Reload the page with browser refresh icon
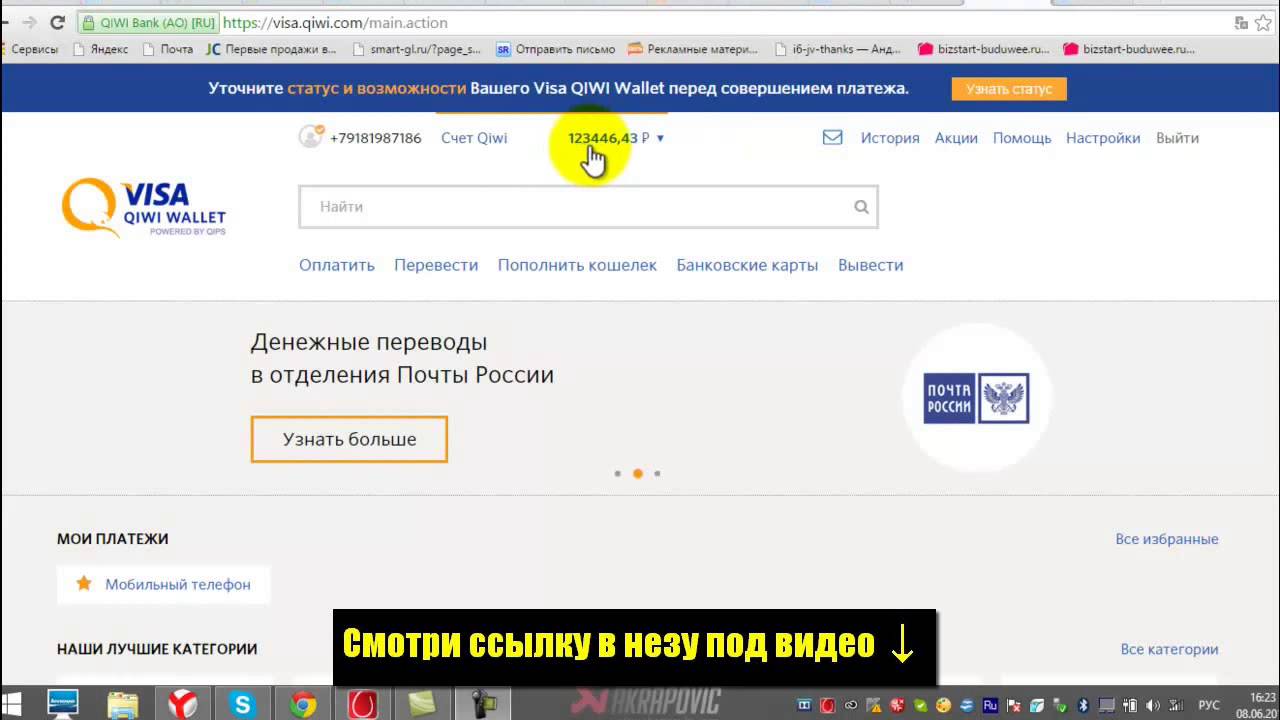1280x720 pixels. [x=57, y=22]
